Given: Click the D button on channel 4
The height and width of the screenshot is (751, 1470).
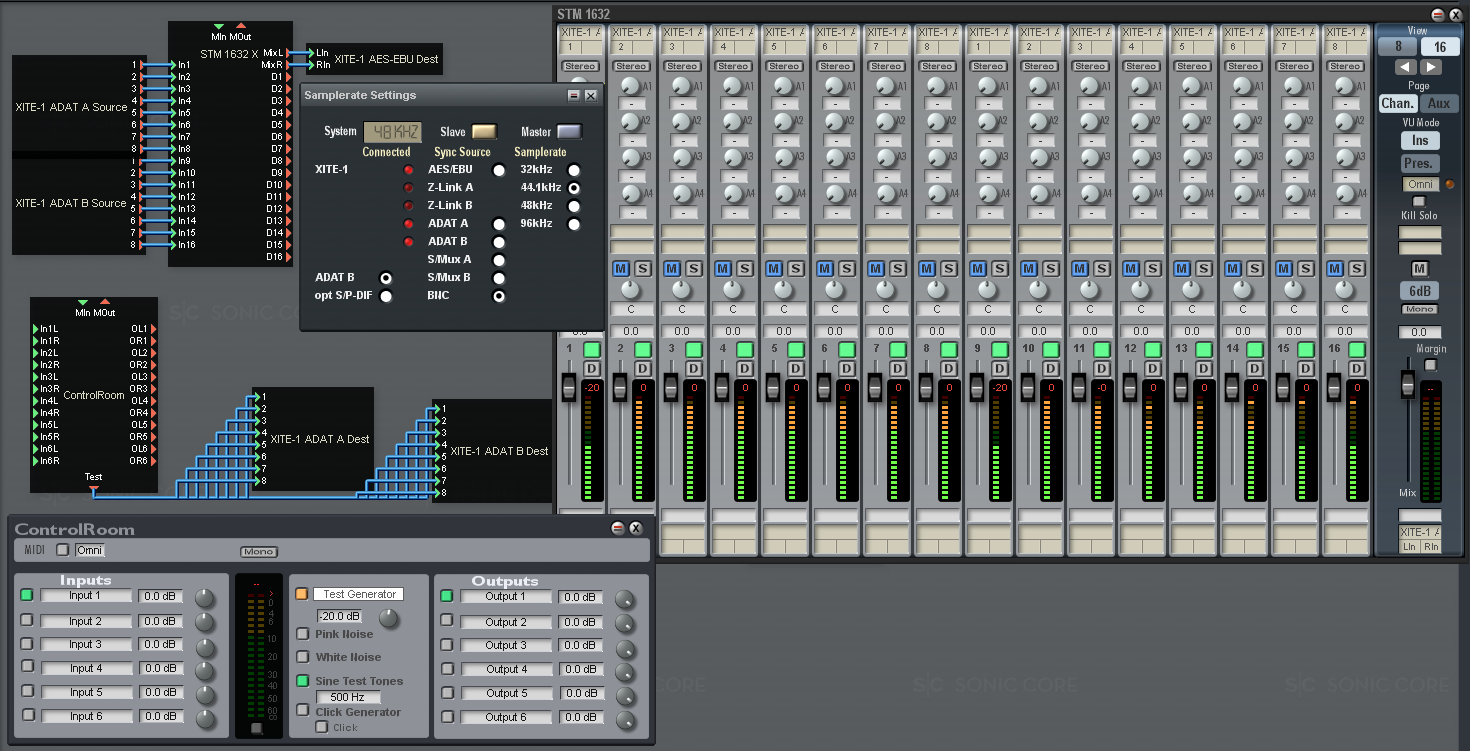Looking at the screenshot, I should click(745, 368).
